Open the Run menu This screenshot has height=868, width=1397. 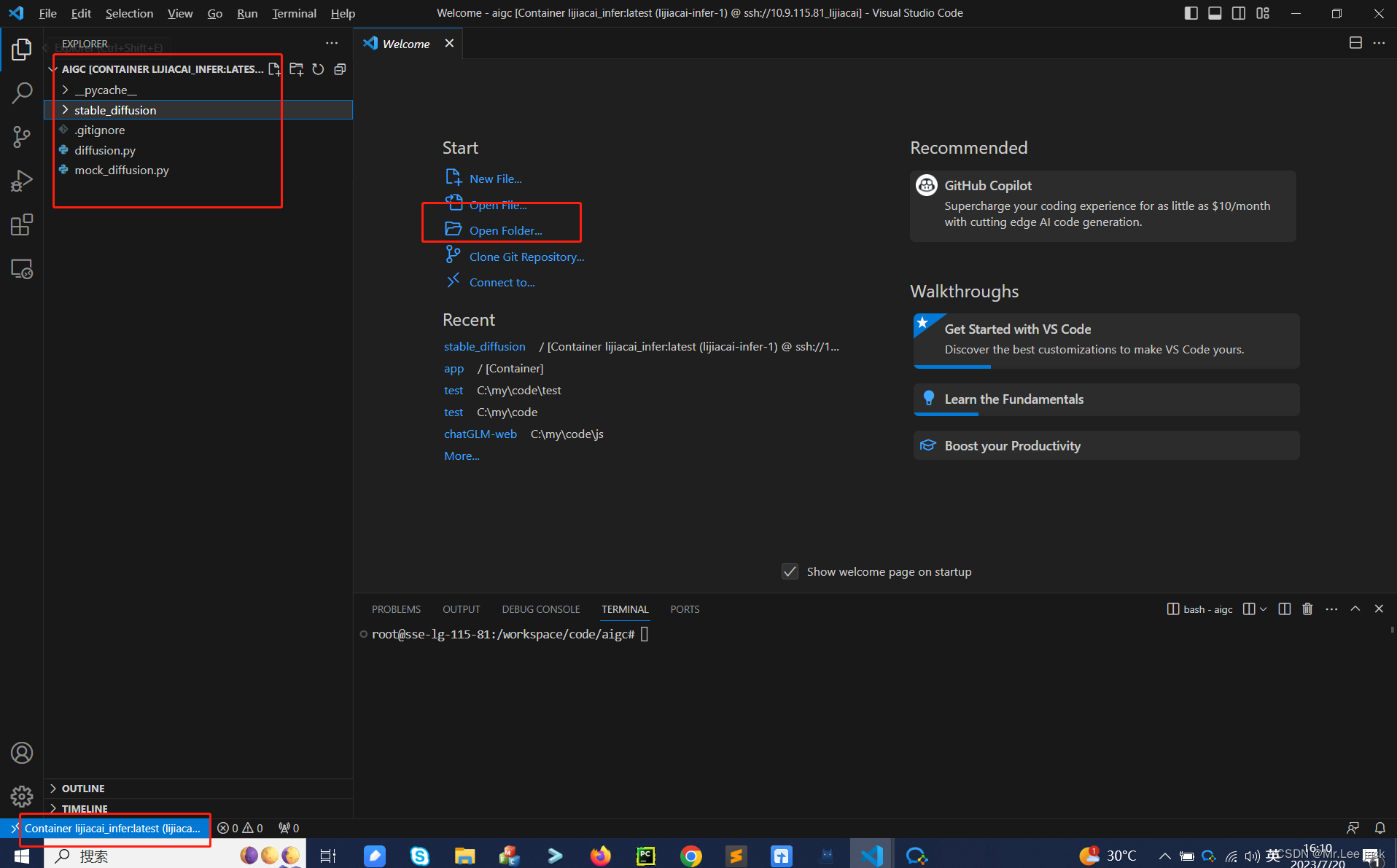(x=247, y=13)
